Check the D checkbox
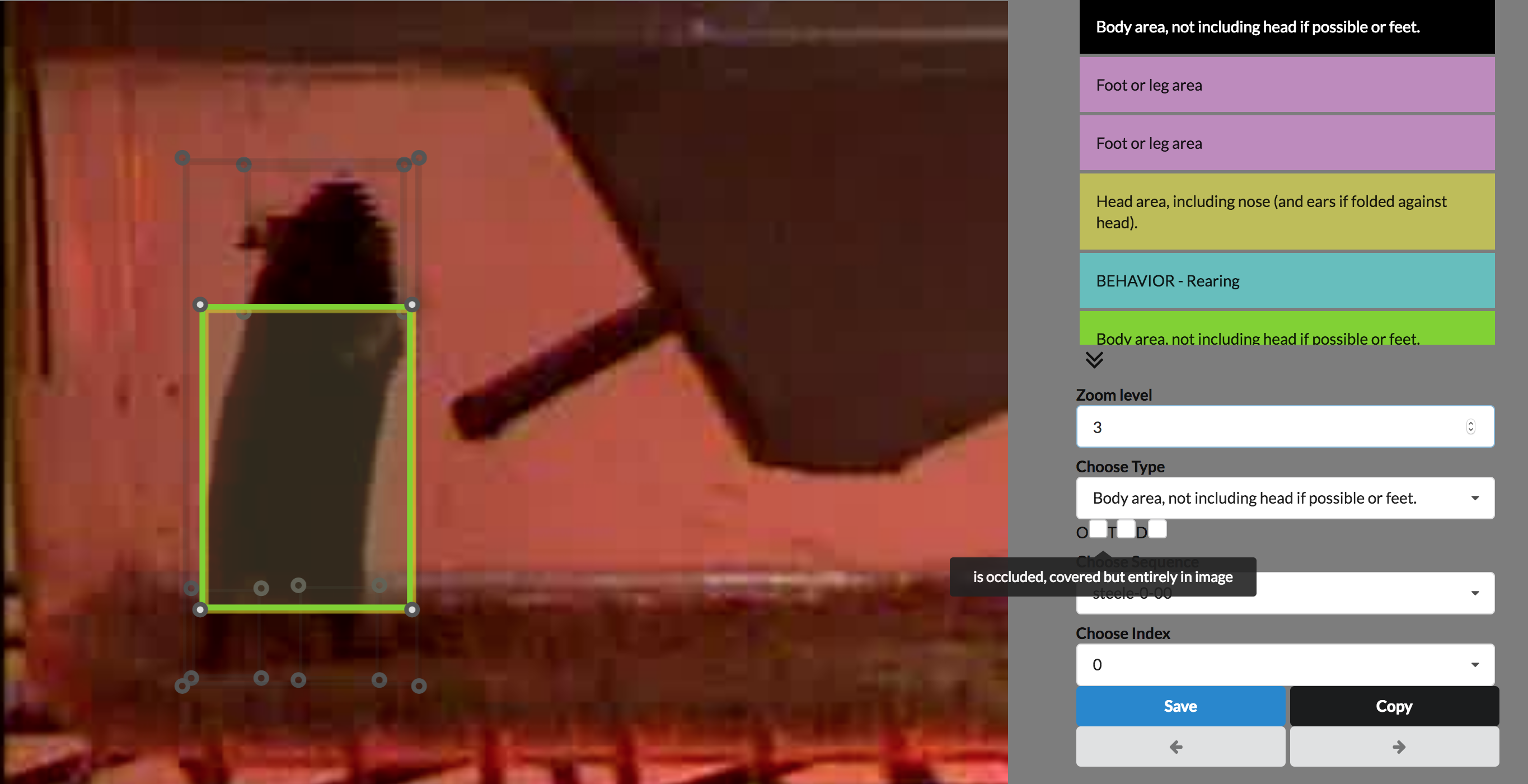This screenshot has width=1528, height=784. [1157, 529]
